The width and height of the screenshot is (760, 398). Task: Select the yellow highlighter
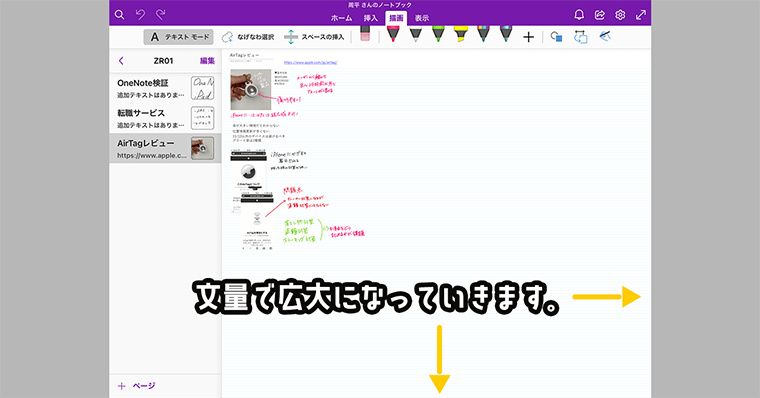click(460, 34)
